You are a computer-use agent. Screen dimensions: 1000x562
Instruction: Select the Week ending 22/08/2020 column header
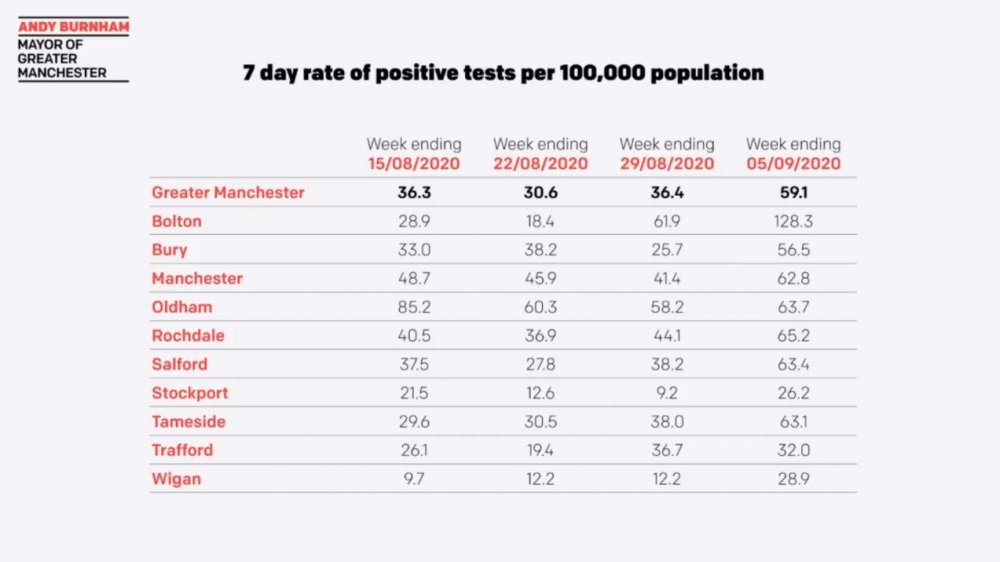pyautogui.click(x=540, y=154)
